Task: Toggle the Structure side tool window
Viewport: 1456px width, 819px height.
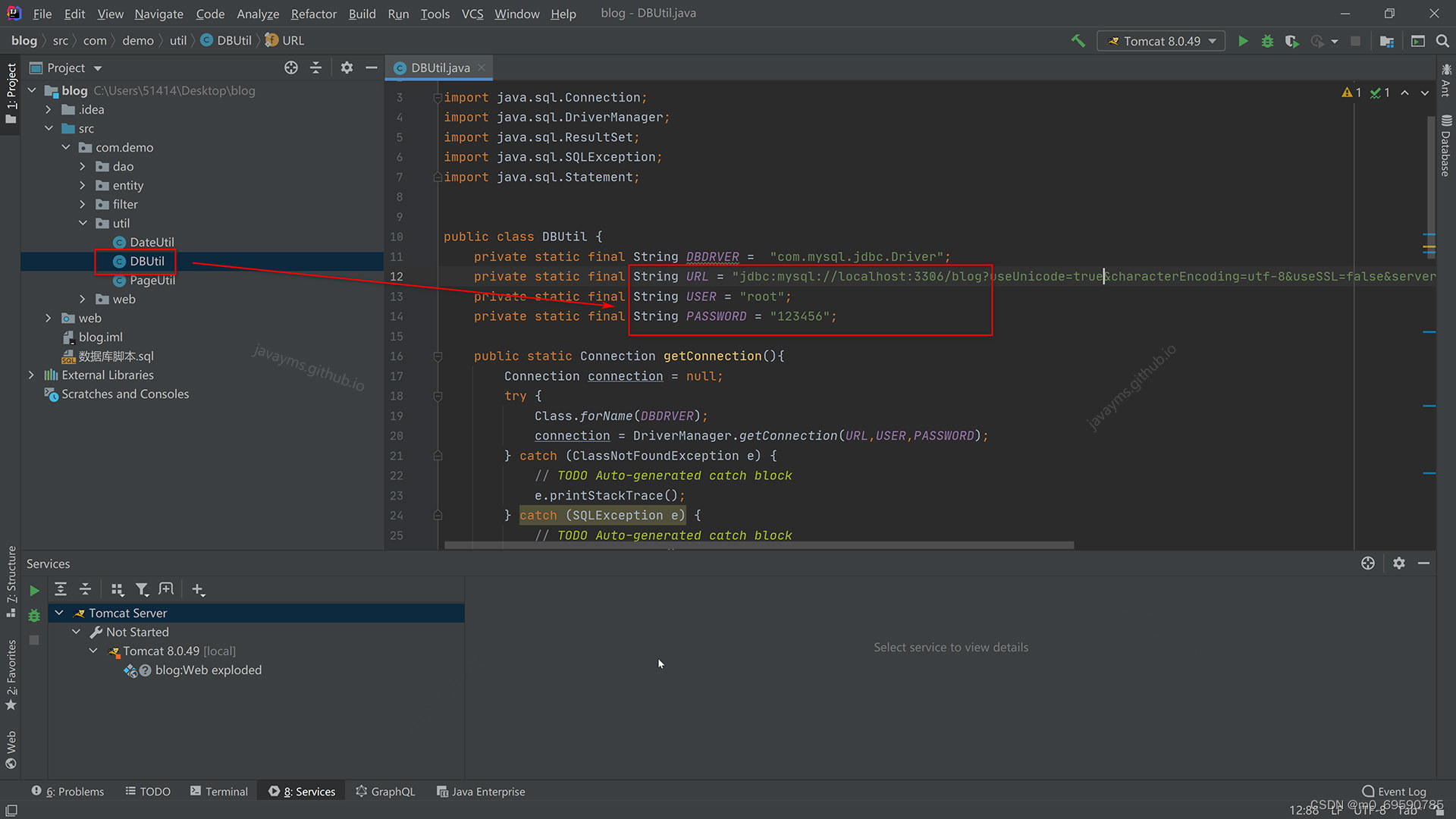Action: click(11, 580)
